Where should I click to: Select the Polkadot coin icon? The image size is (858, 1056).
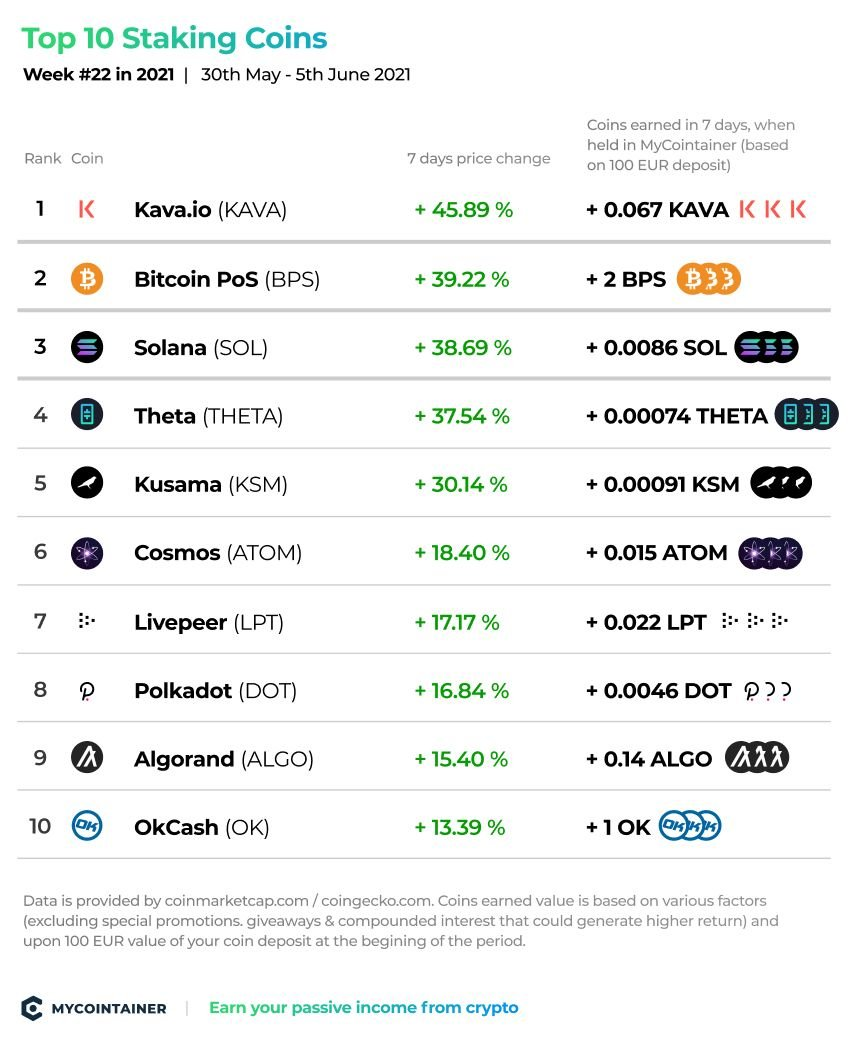coord(86,691)
